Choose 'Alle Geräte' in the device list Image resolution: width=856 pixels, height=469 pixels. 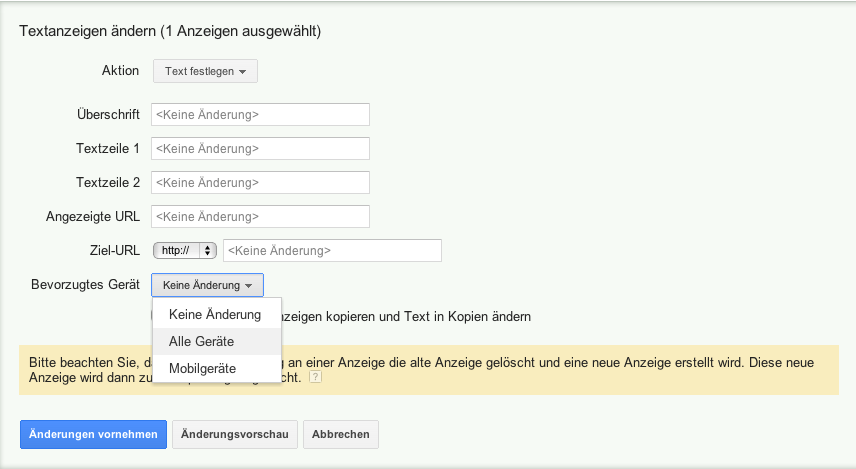tap(201, 341)
